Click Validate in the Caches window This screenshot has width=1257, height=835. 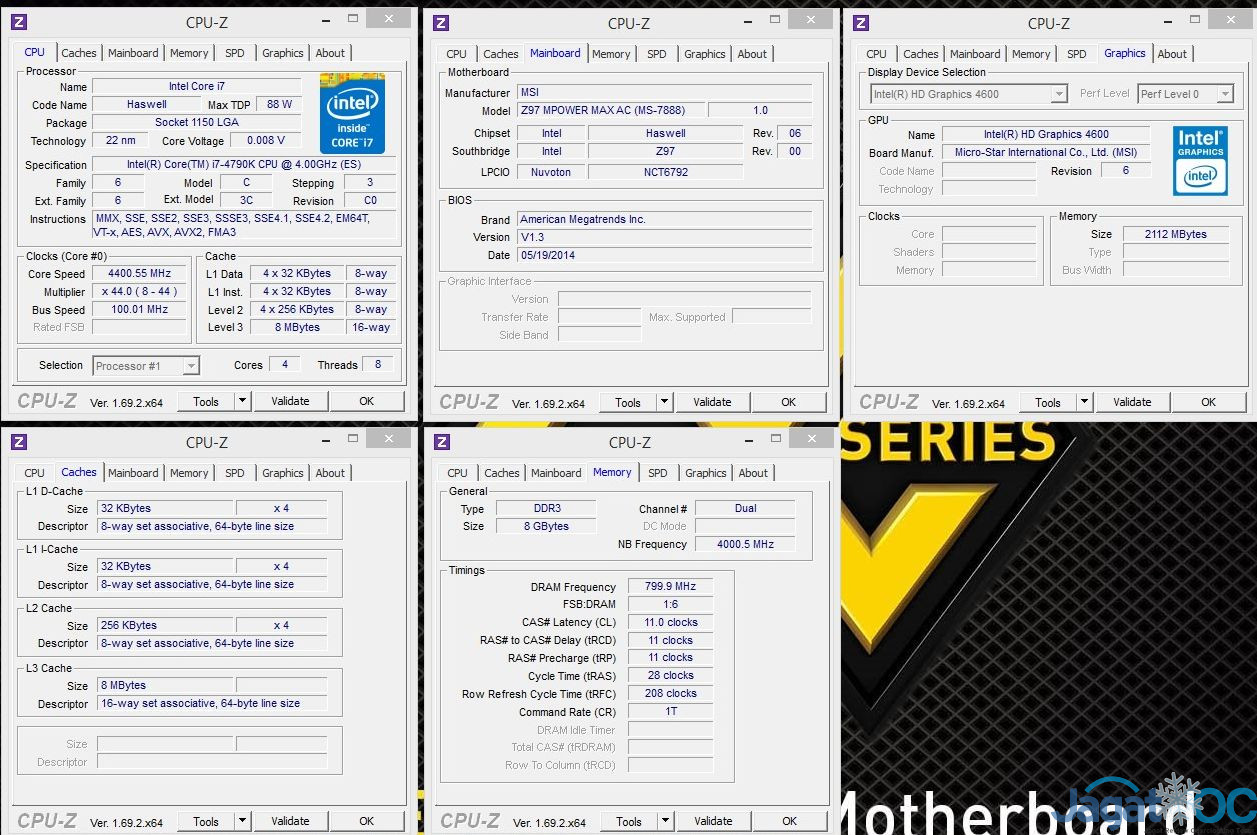[290, 821]
